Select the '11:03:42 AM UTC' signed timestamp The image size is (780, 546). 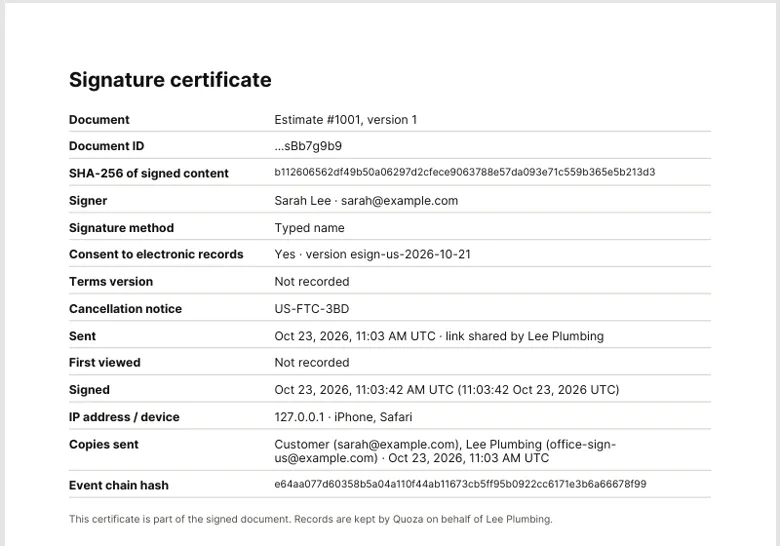point(404,390)
